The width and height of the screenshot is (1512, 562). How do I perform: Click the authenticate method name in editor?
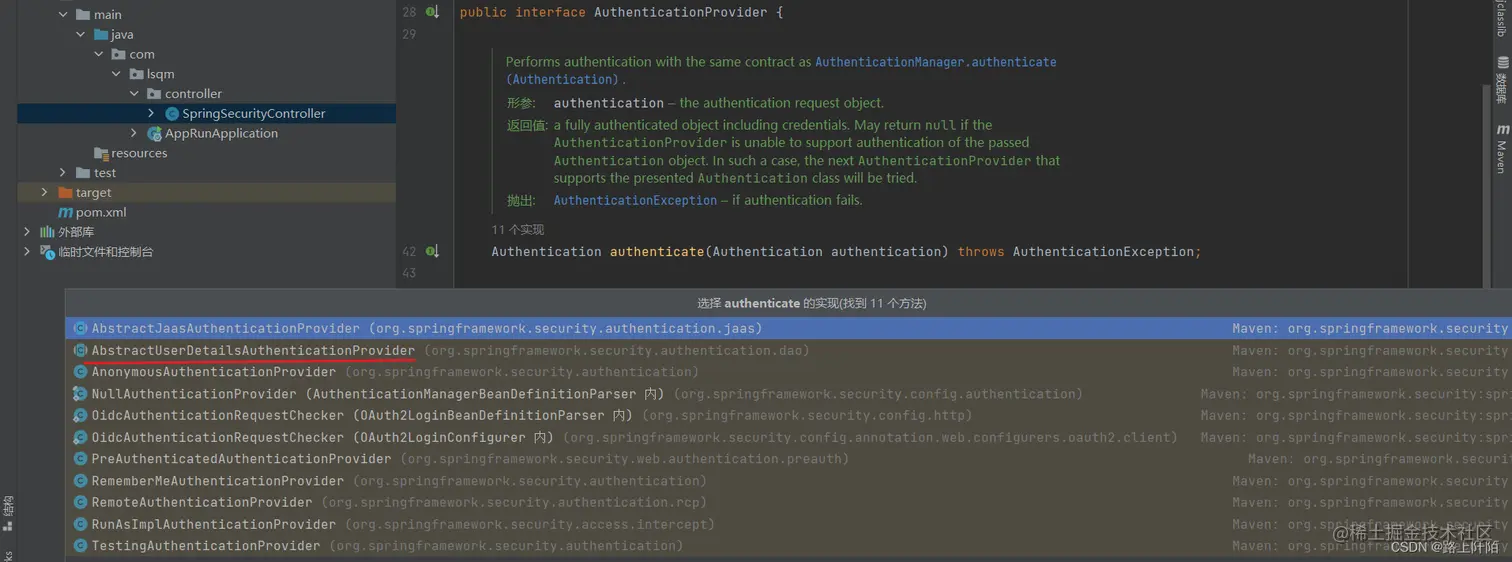click(x=657, y=252)
